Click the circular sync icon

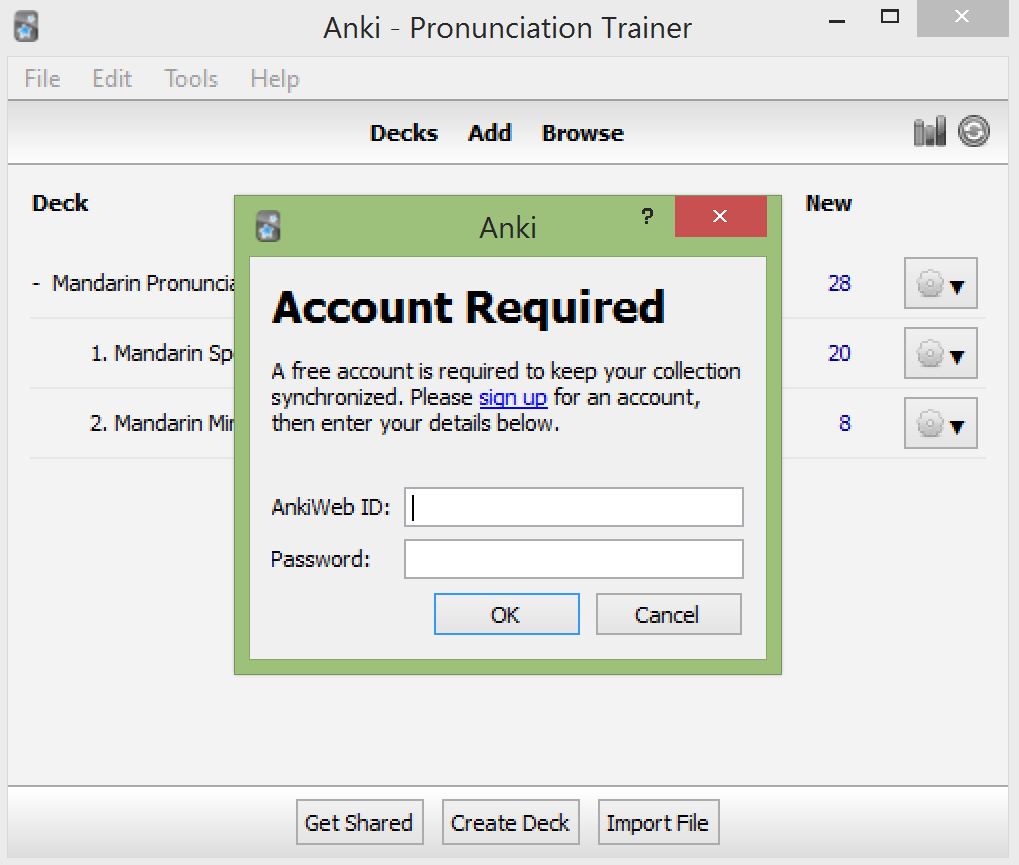click(974, 132)
